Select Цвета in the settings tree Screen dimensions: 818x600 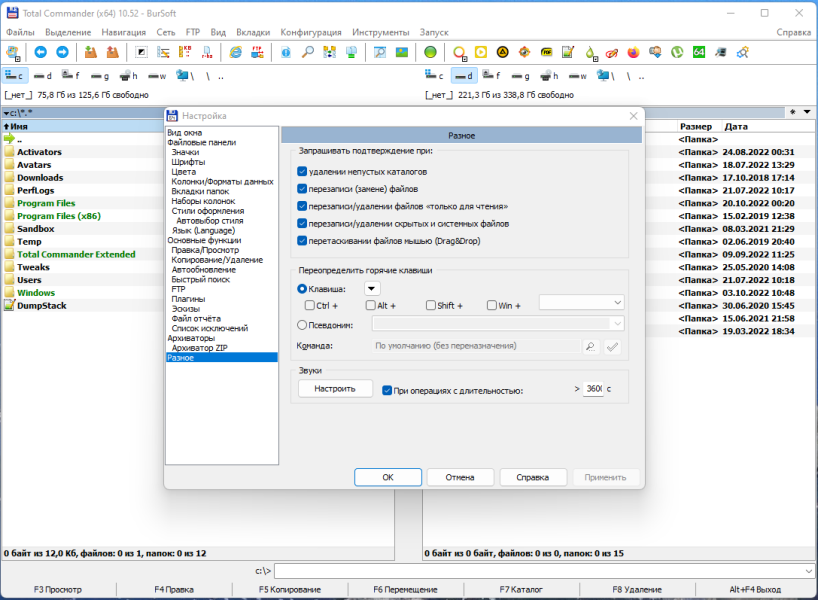(184, 172)
